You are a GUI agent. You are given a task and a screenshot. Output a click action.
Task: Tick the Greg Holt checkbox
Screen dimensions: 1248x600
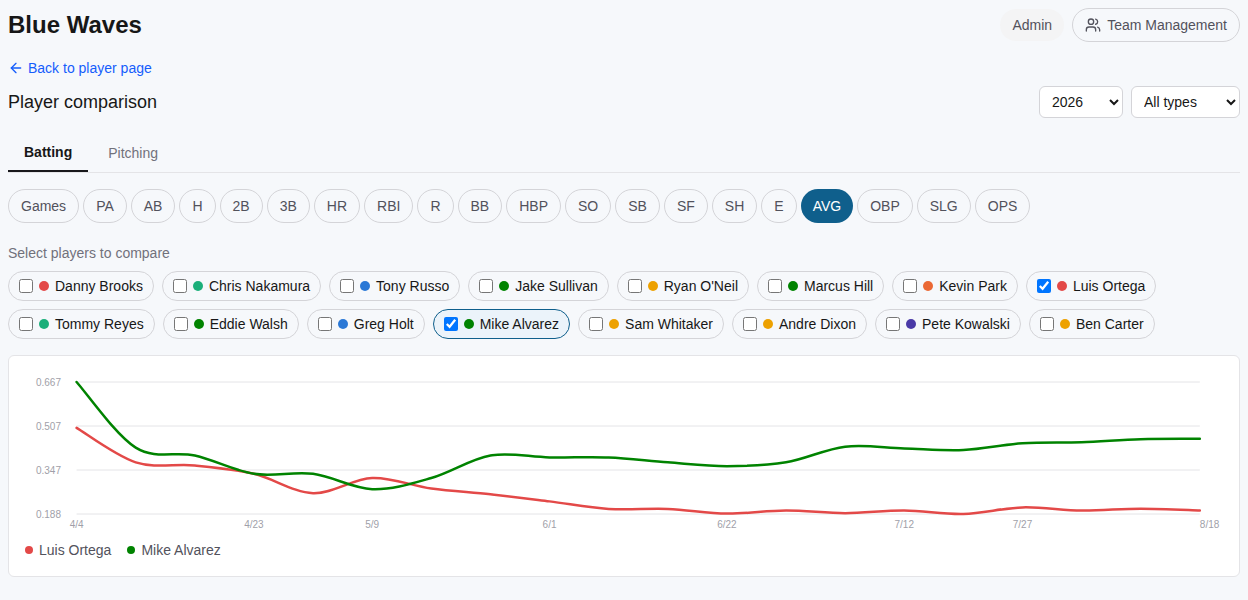tap(325, 324)
